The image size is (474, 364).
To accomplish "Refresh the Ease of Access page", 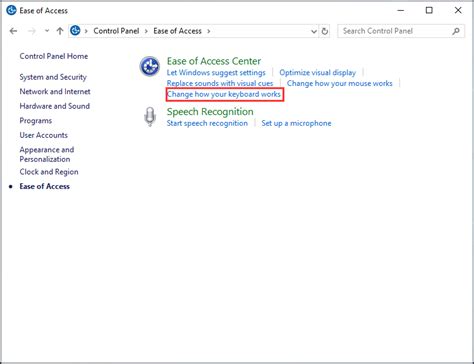I will pos(325,31).
